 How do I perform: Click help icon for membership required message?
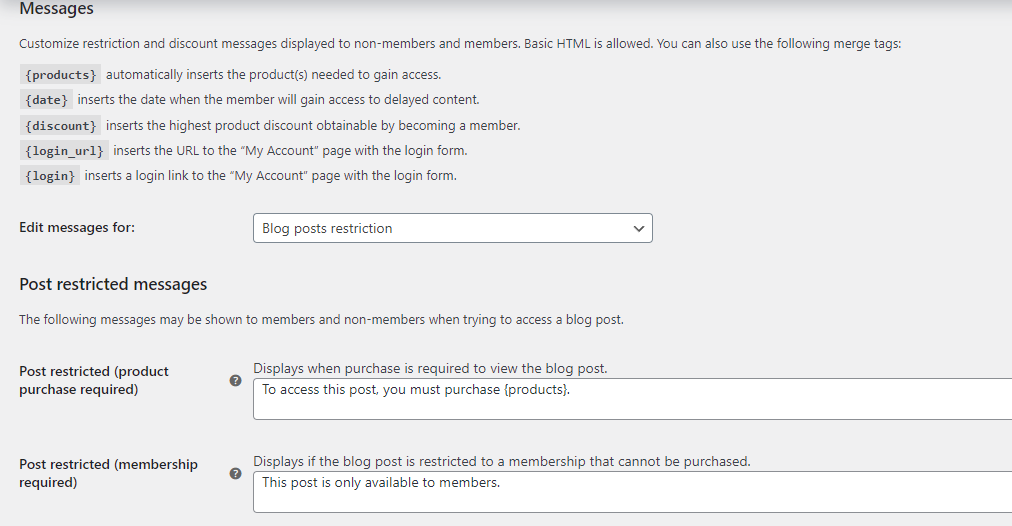point(236,473)
